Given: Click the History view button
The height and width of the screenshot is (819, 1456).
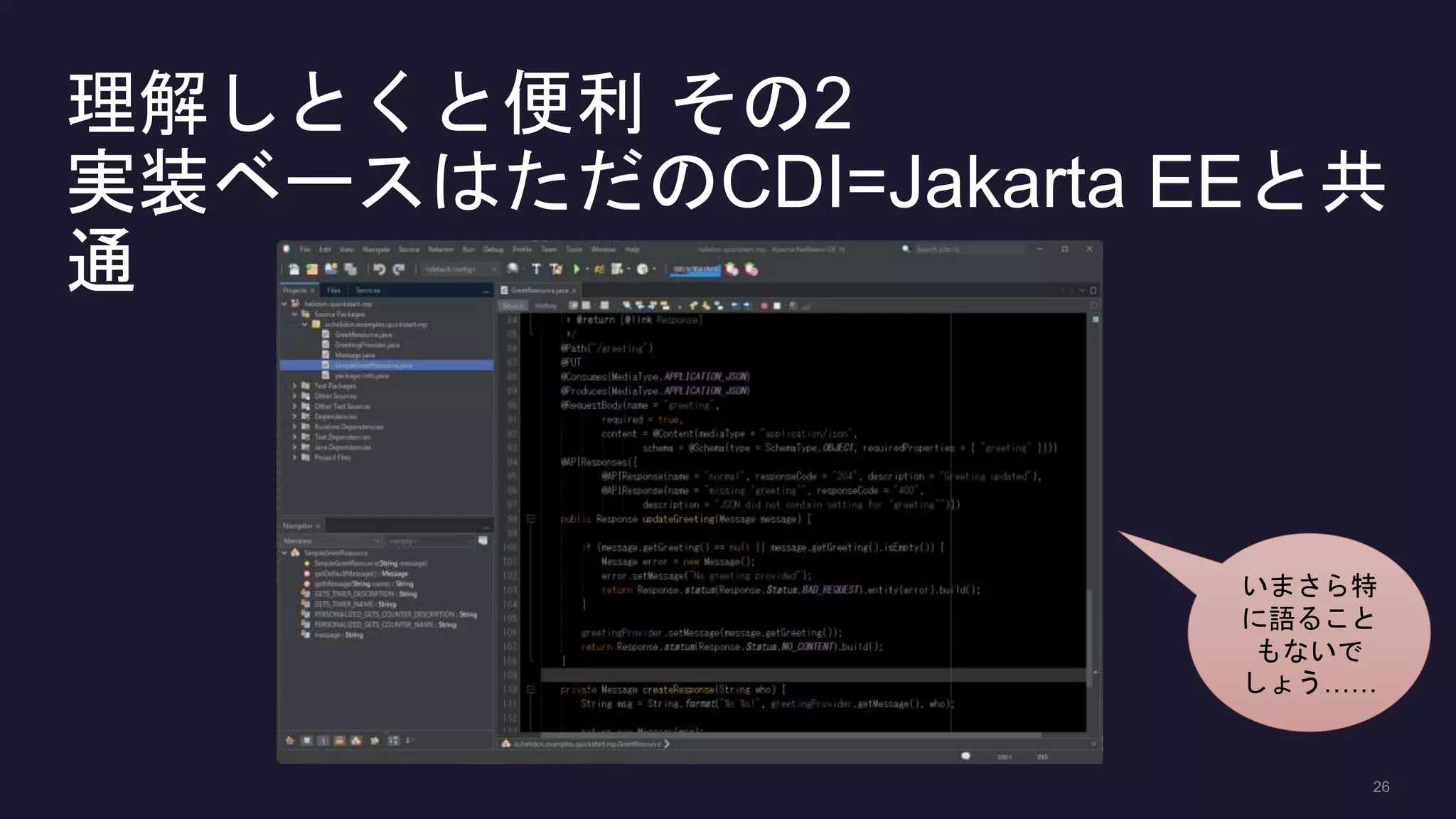Looking at the screenshot, I should point(546,306).
